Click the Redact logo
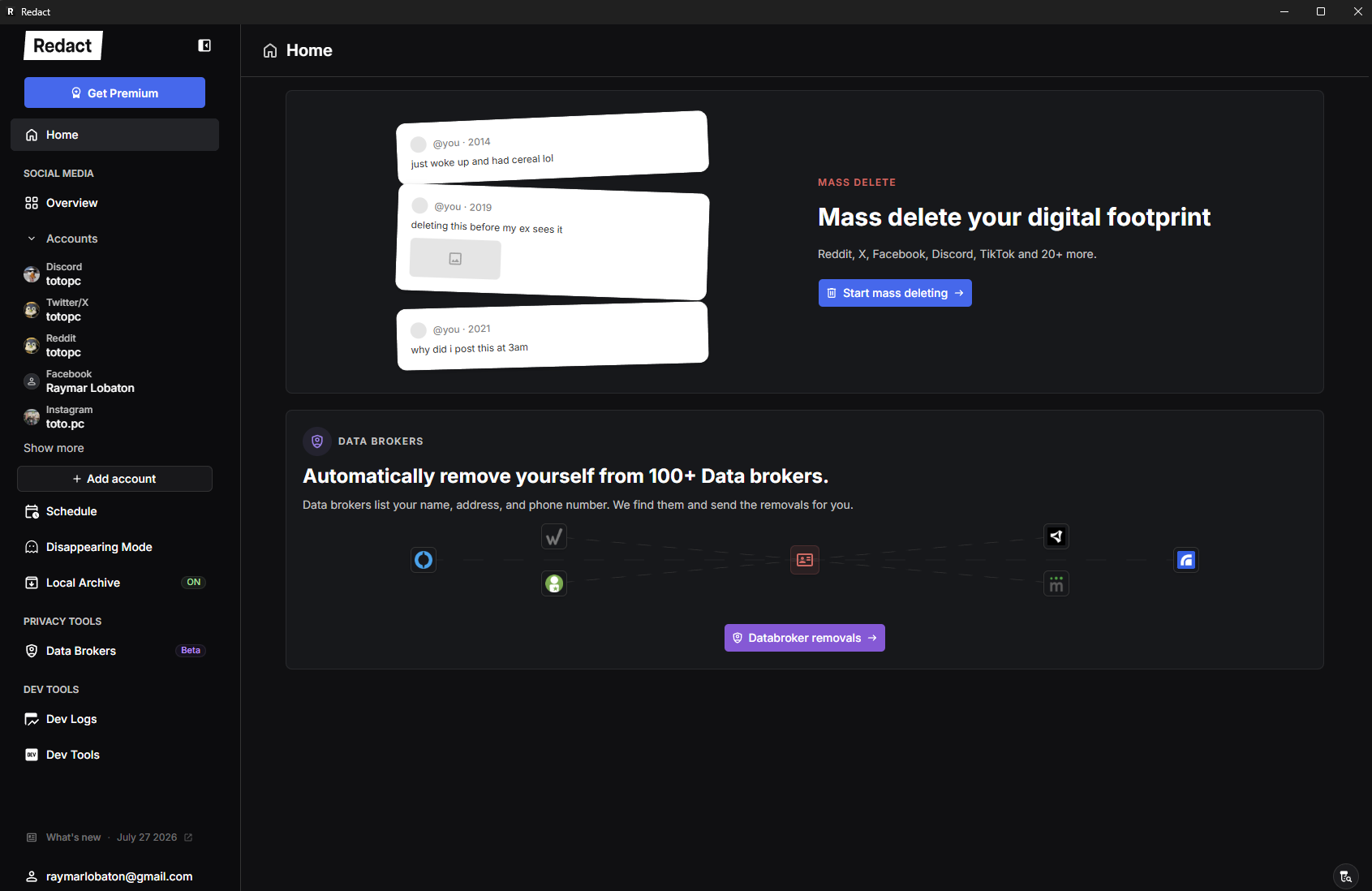 coord(63,45)
